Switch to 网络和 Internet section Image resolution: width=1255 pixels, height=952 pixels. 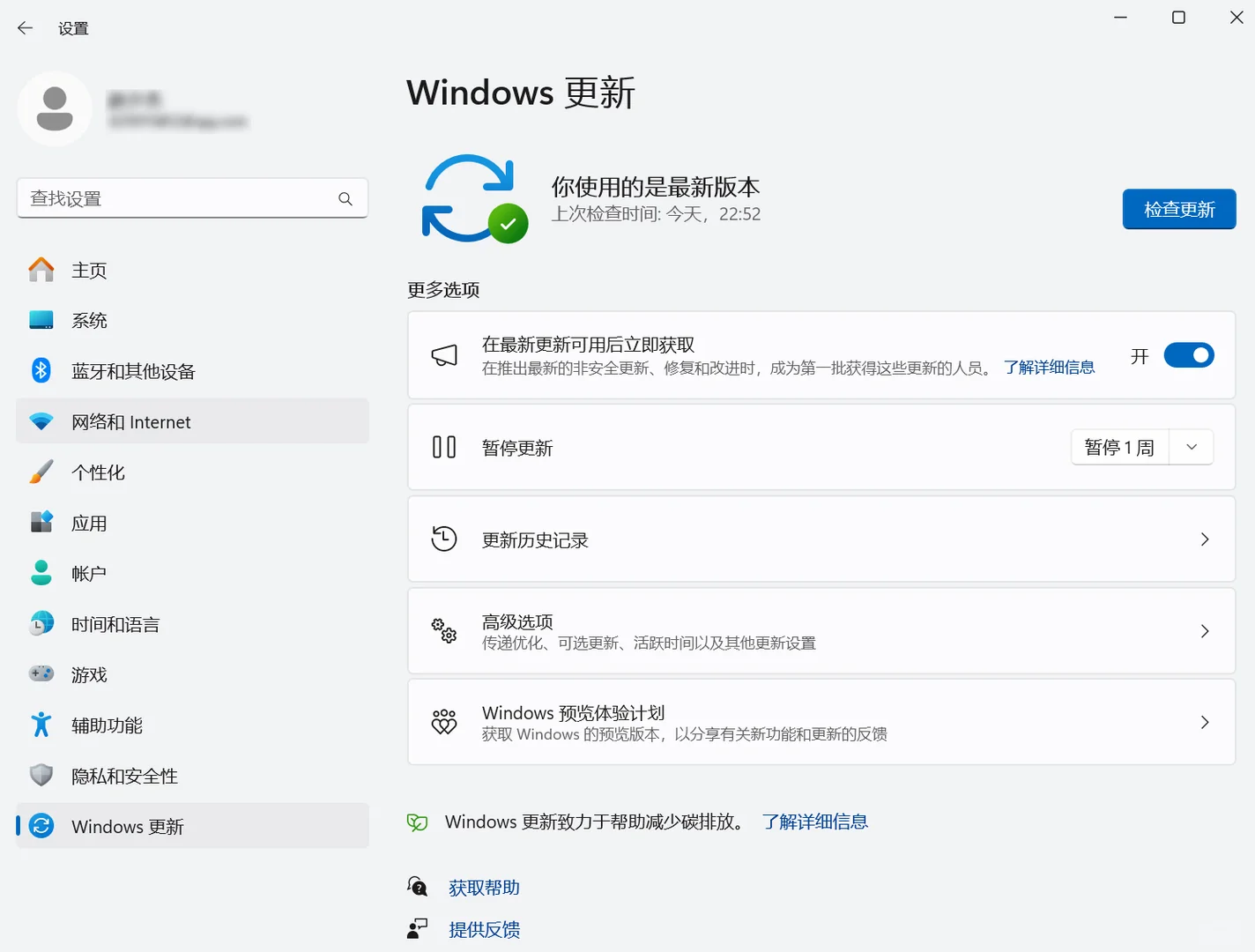pyautogui.click(x=132, y=421)
